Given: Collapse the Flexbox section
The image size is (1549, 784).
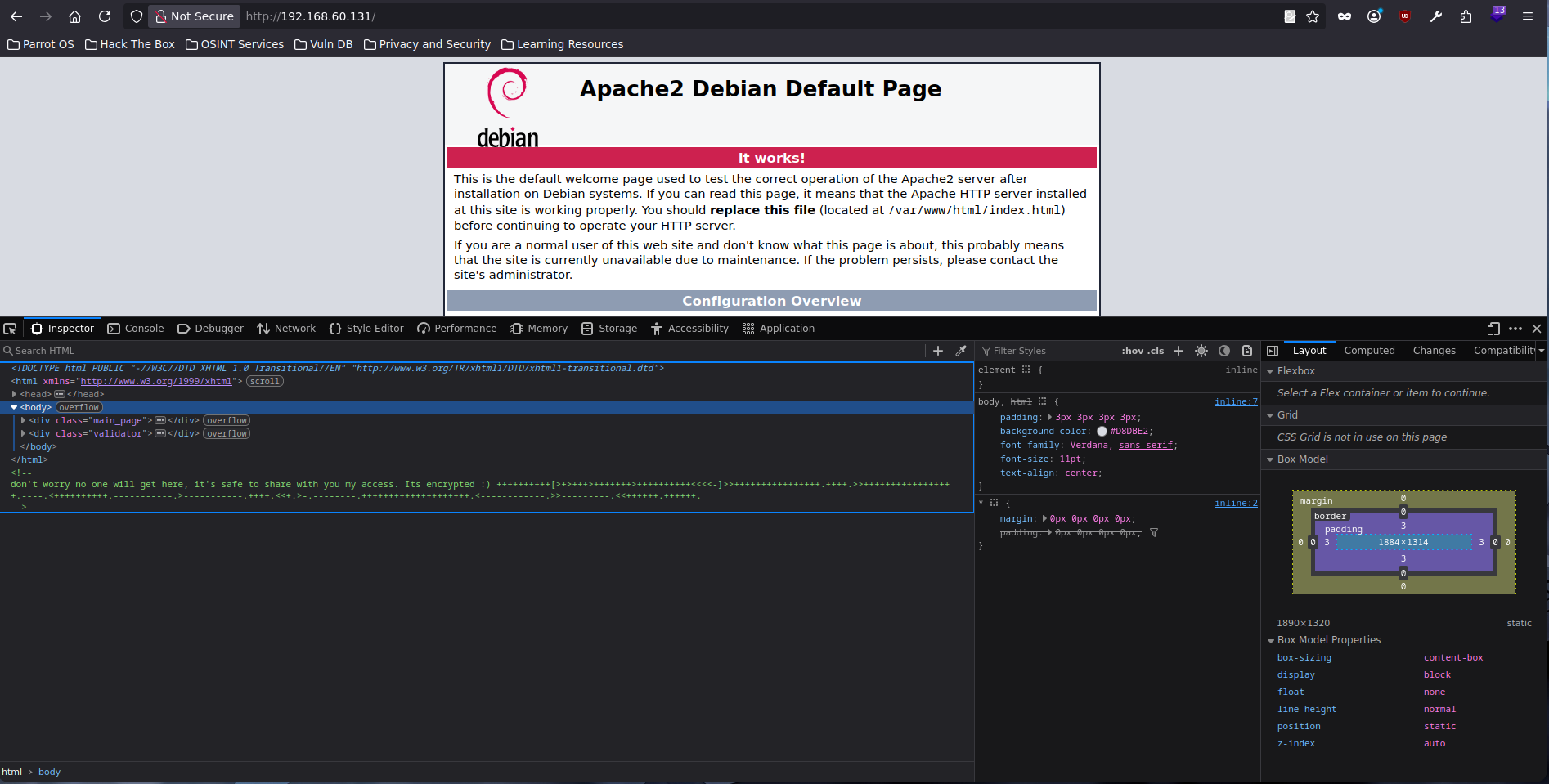Looking at the screenshot, I should coord(1270,371).
